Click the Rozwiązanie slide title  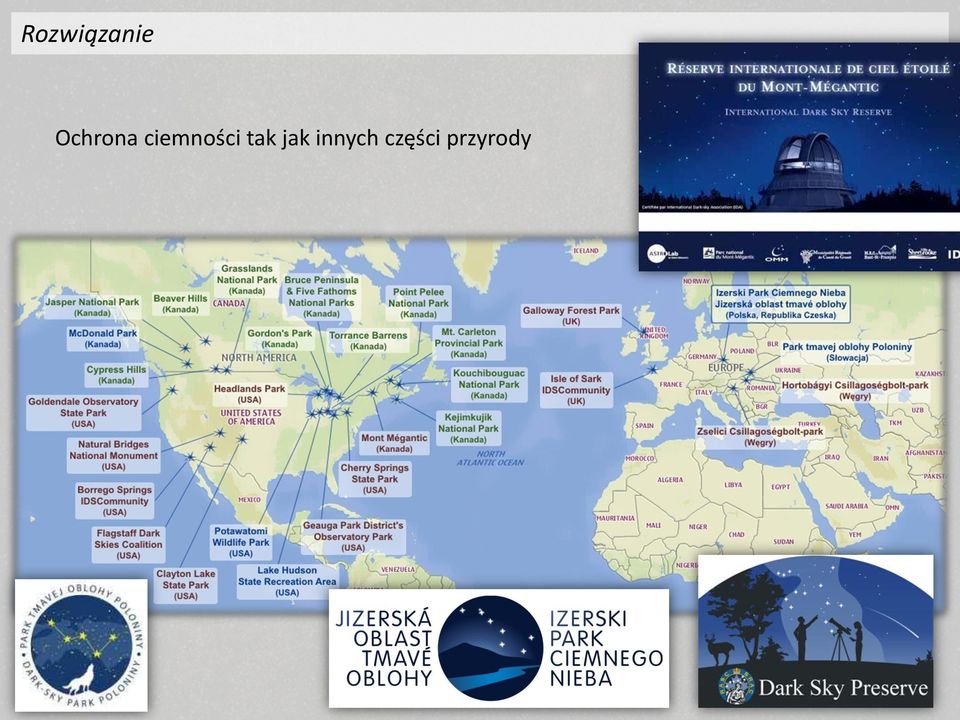tap(87, 34)
